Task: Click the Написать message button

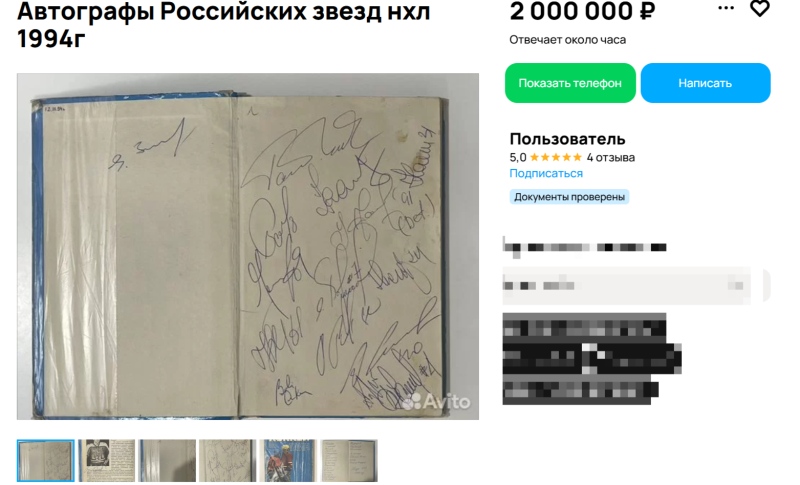Action: [705, 83]
